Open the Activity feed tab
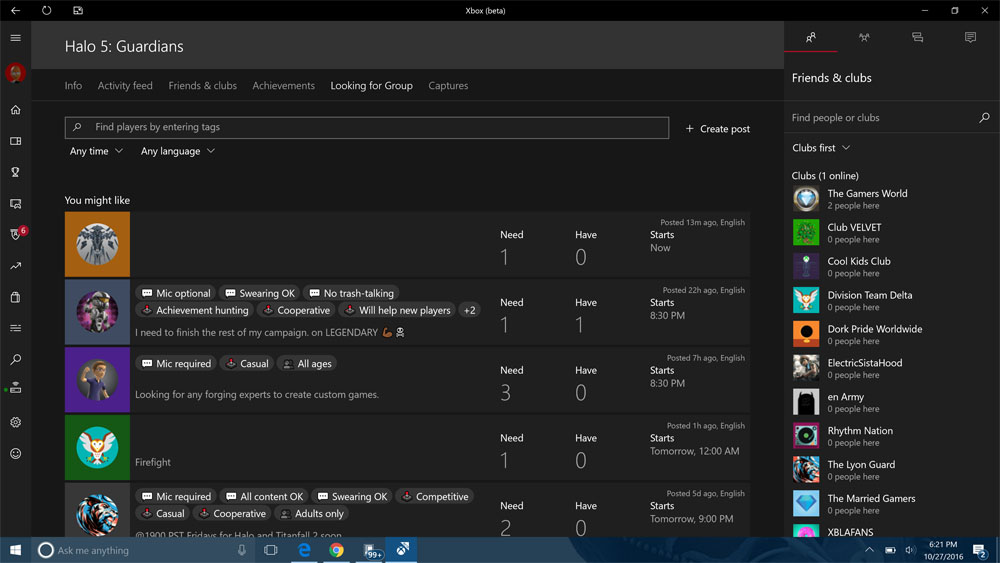This screenshot has width=1000, height=563. (x=125, y=85)
